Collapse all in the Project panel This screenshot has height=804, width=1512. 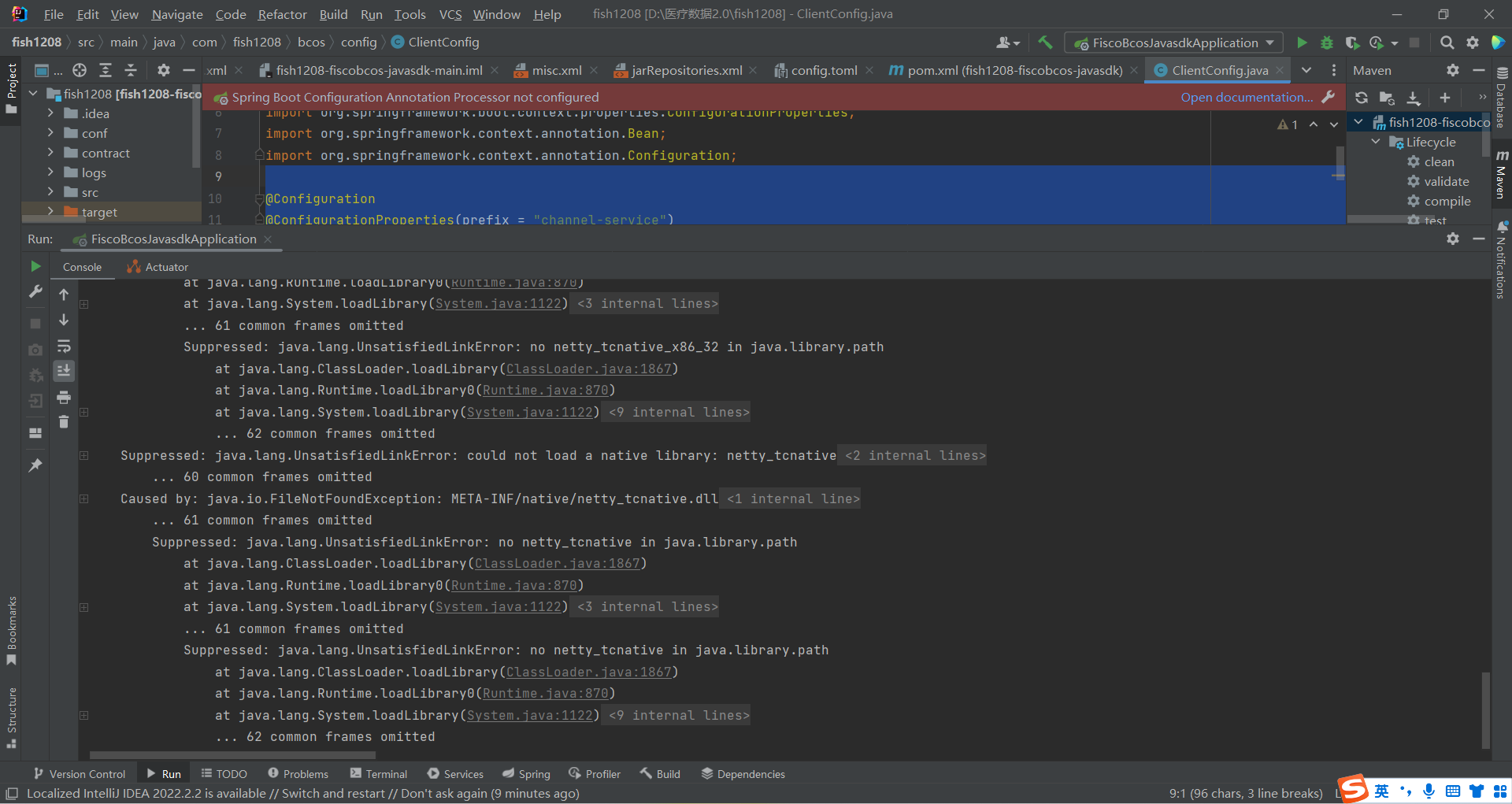131,70
